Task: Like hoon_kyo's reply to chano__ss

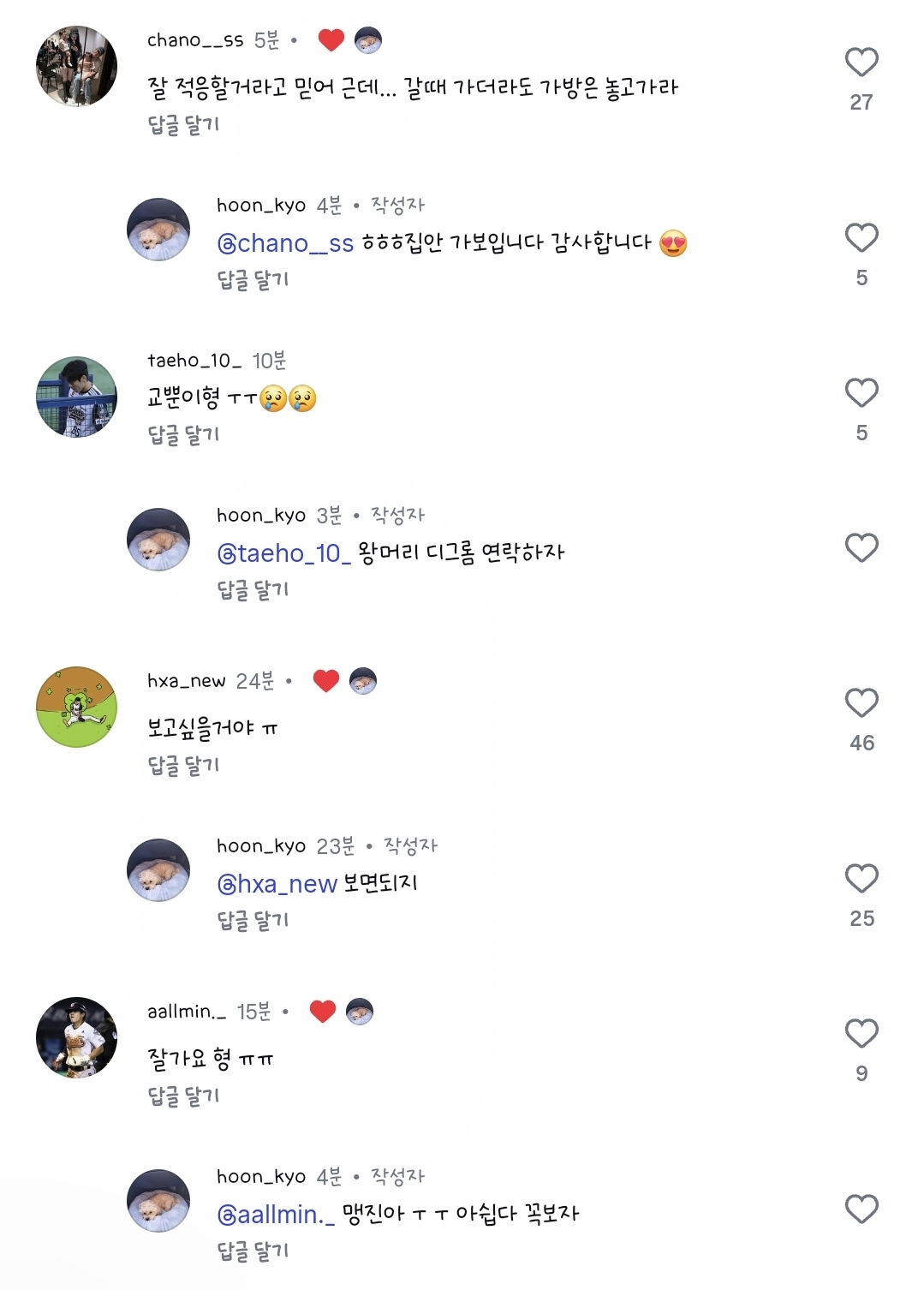Action: (x=861, y=238)
